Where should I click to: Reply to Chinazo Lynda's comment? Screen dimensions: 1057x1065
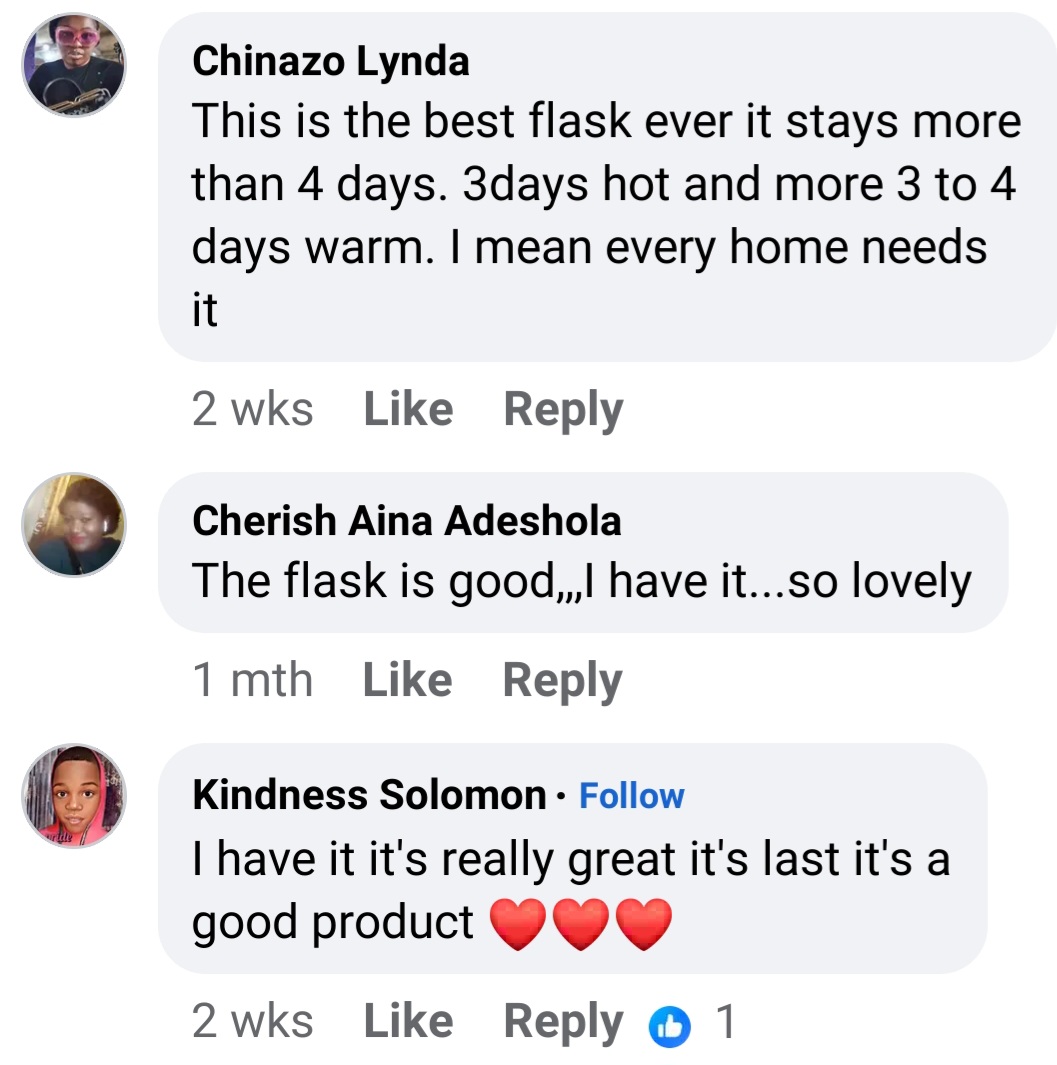563,410
